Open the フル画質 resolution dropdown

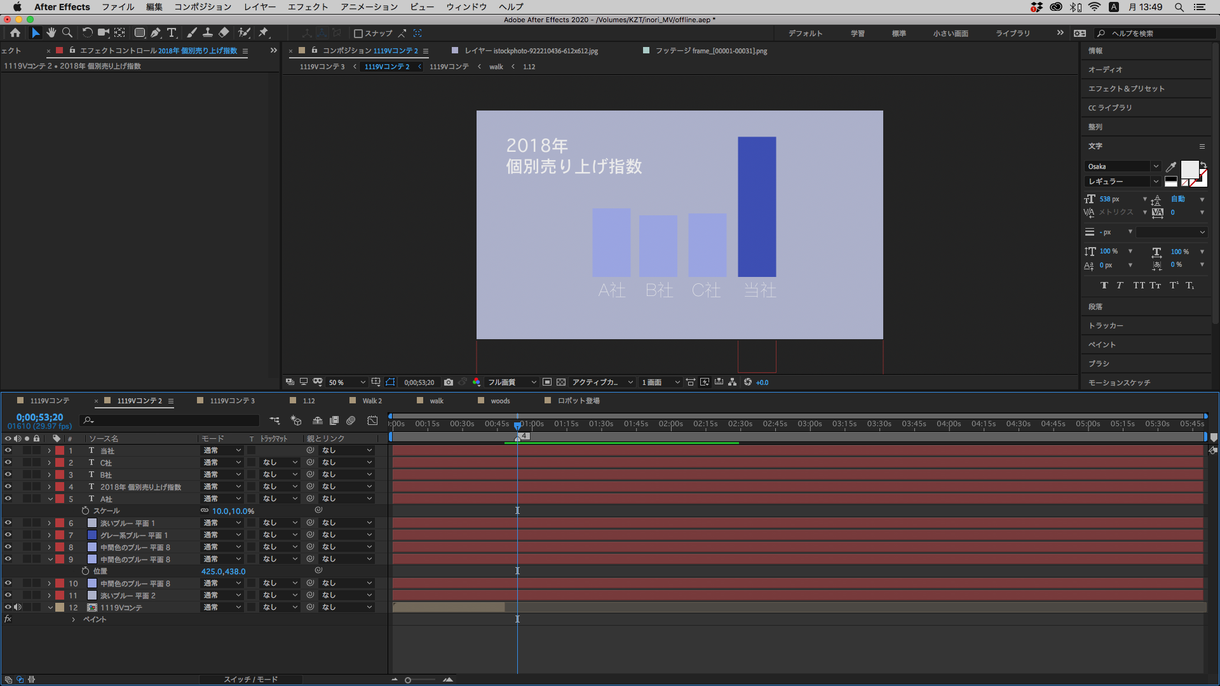[x=512, y=382]
